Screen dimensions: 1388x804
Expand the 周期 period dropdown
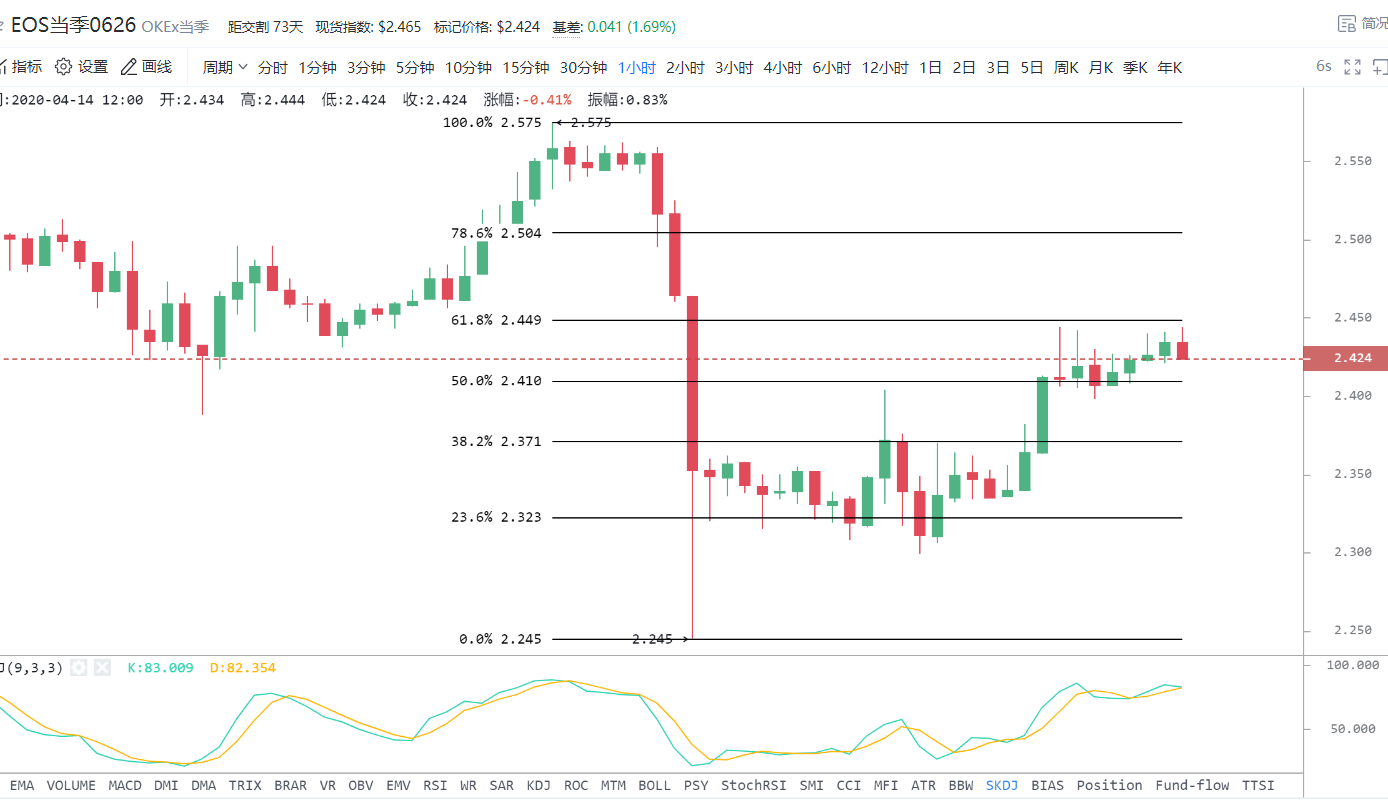225,67
